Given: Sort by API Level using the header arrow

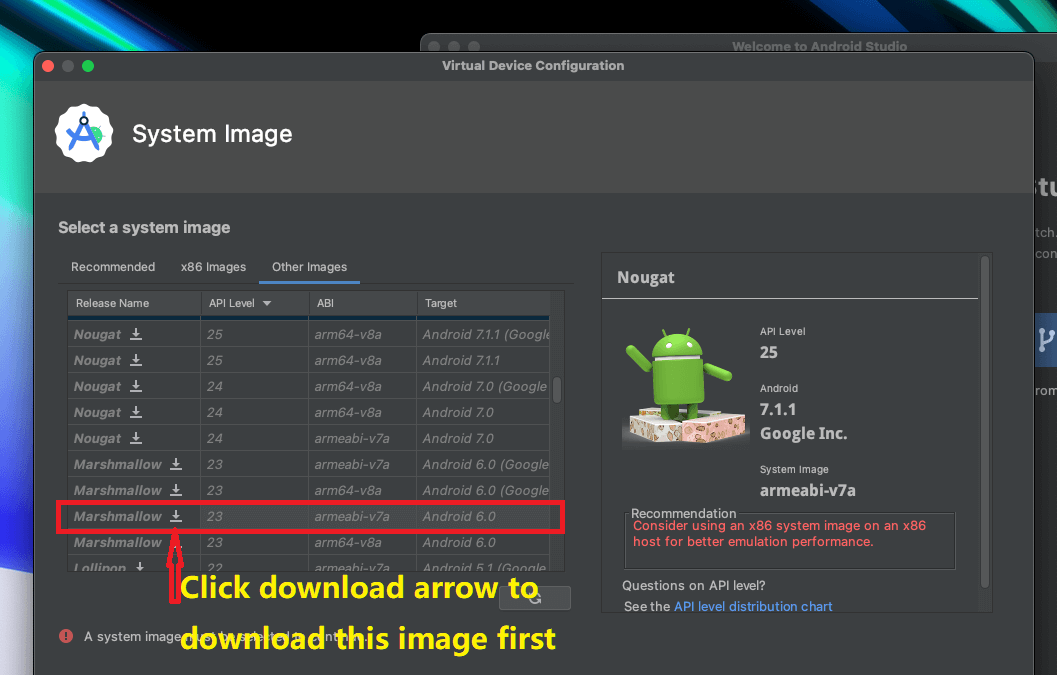Looking at the screenshot, I should [x=267, y=303].
